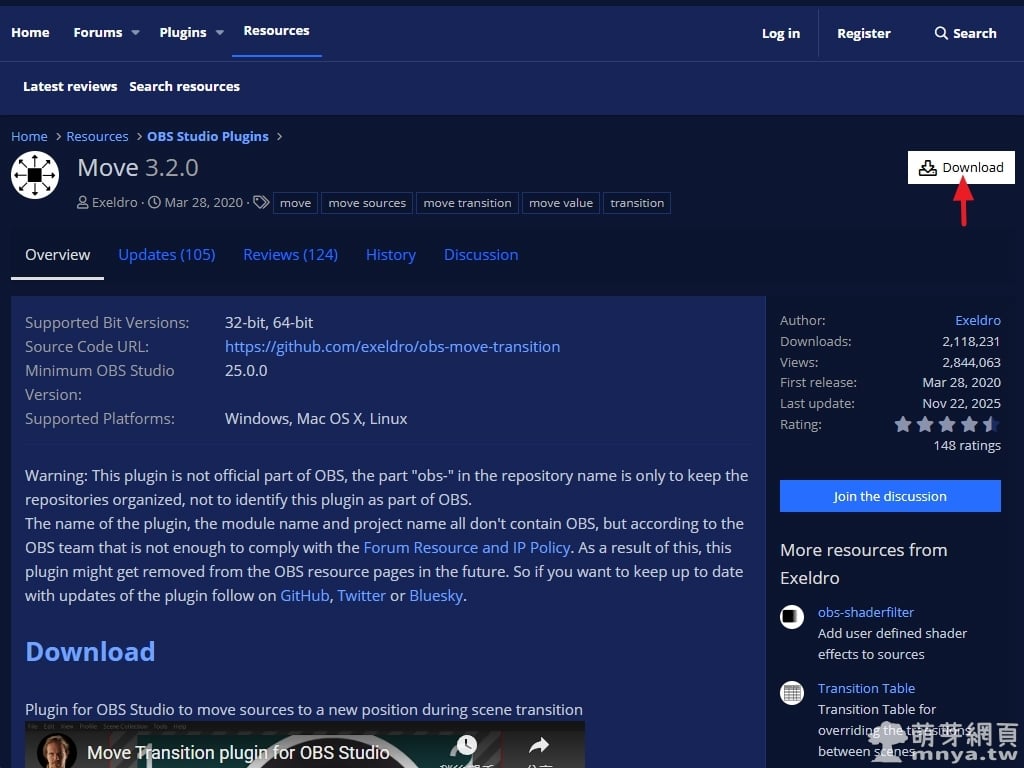Click Join the discussion button

(890, 496)
